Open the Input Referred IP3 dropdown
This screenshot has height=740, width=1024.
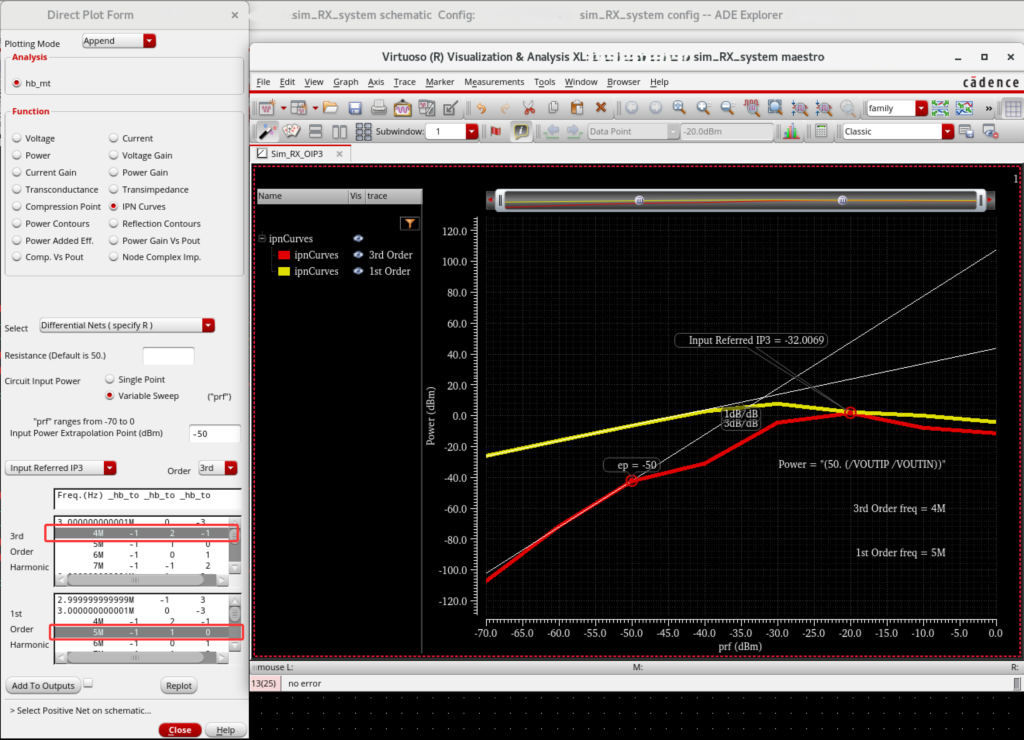pos(110,468)
